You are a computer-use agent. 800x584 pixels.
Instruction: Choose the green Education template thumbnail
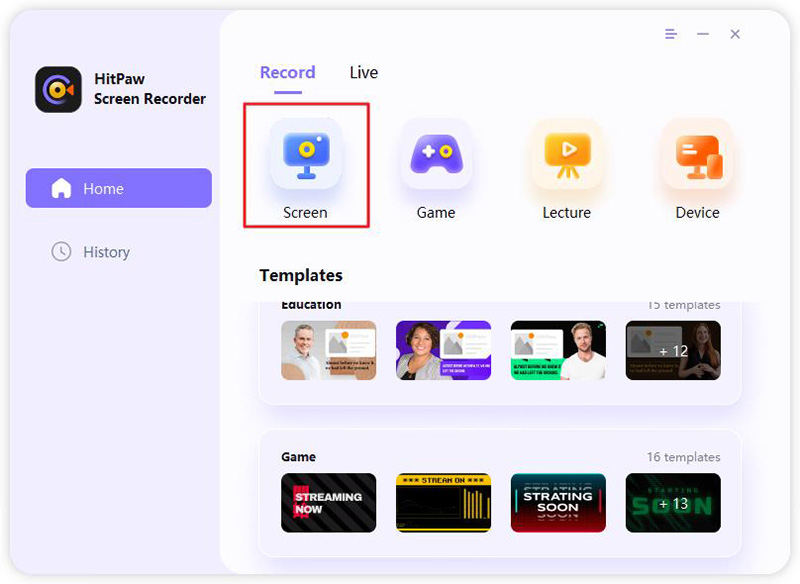pos(558,350)
